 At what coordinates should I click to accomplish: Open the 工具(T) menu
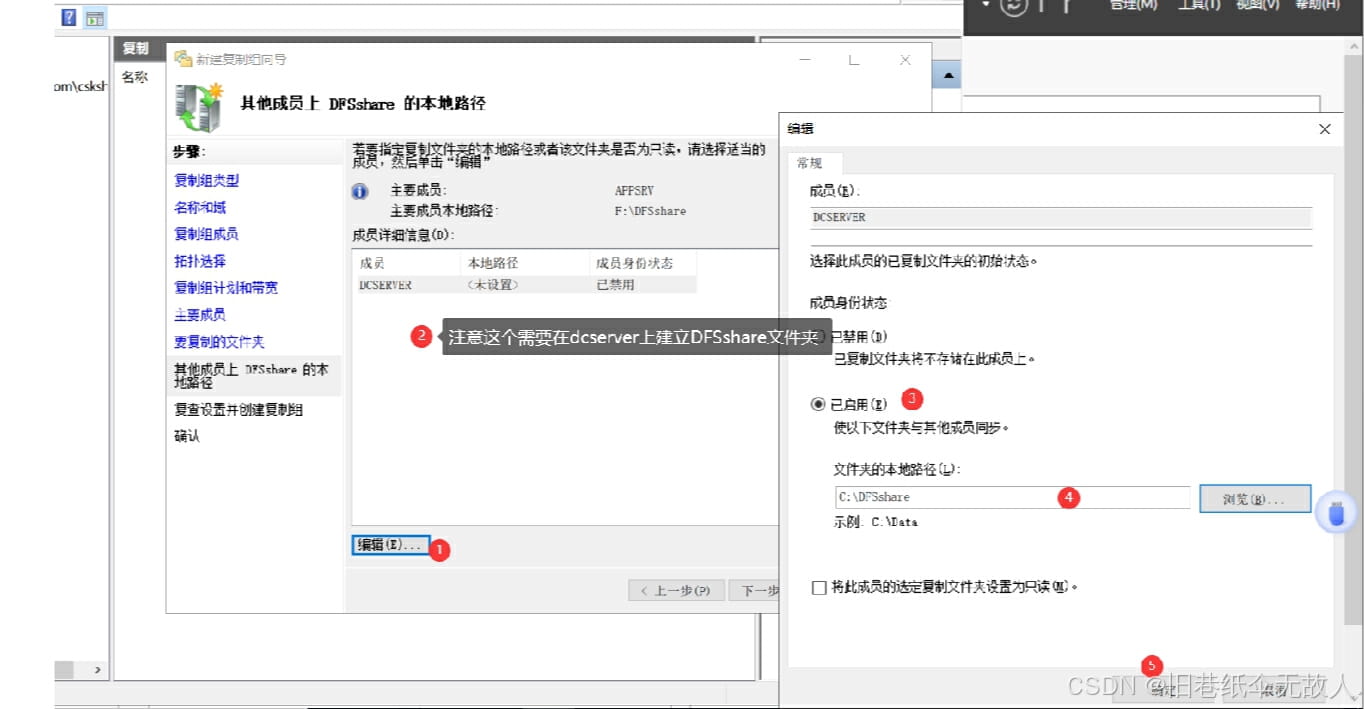[1198, 5]
